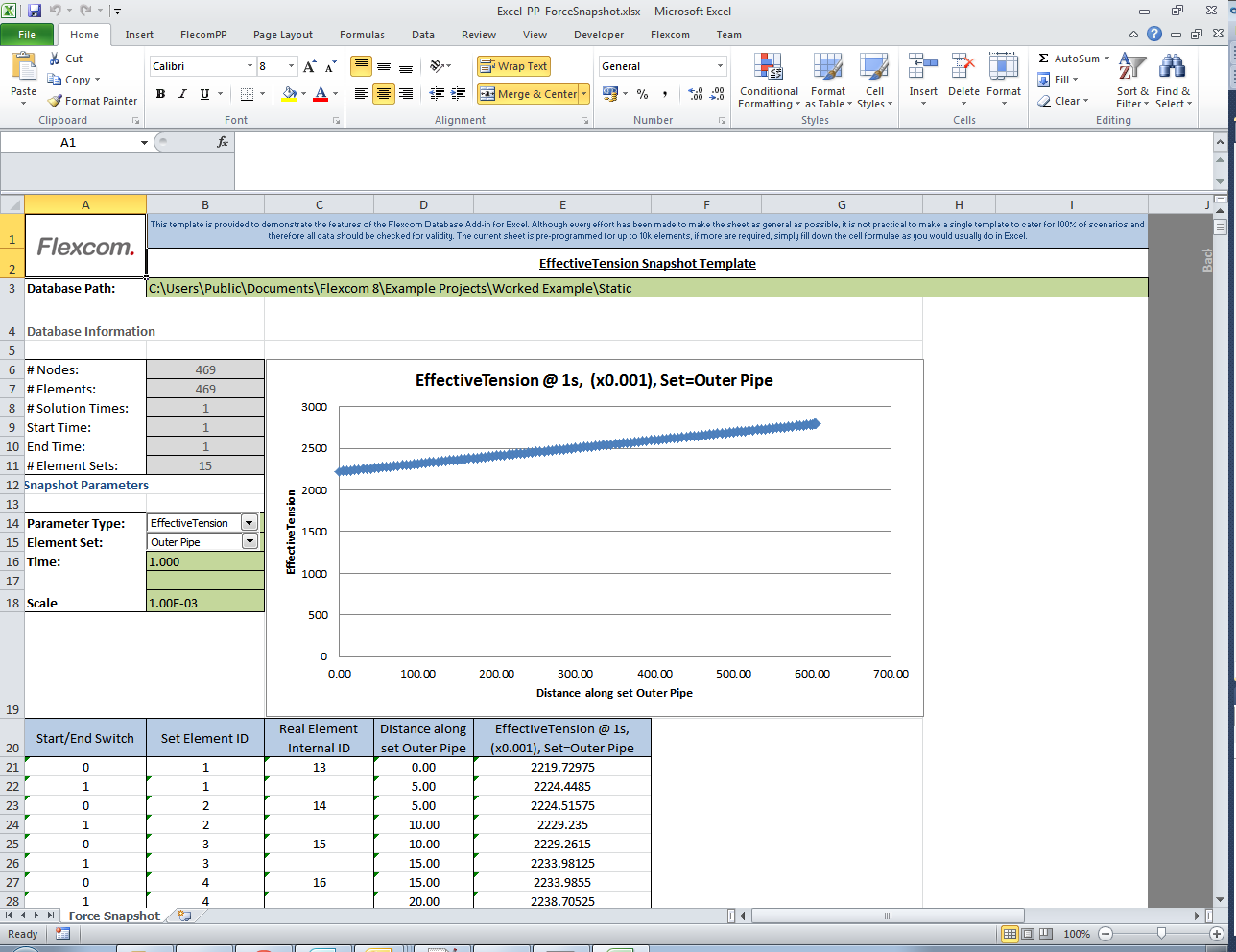Viewport: 1236px width, 952px height.
Task: Switch to the Developer tab
Action: 599,35
